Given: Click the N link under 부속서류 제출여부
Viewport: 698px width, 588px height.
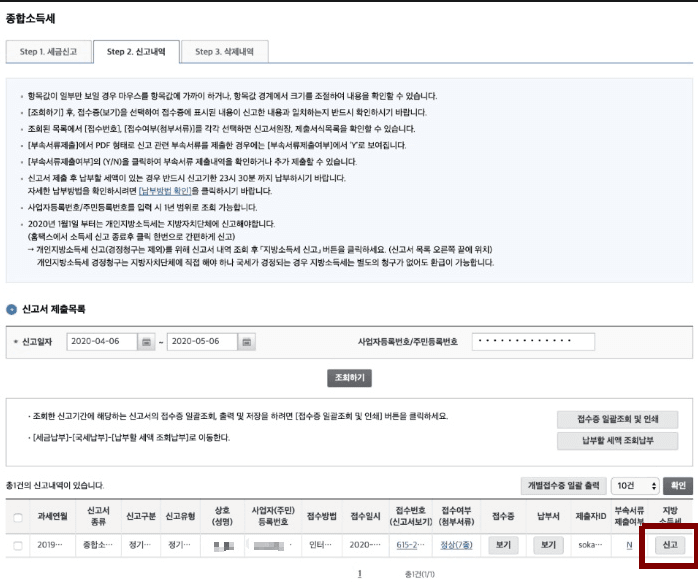Looking at the screenshot, I should [x=629, y=545].
